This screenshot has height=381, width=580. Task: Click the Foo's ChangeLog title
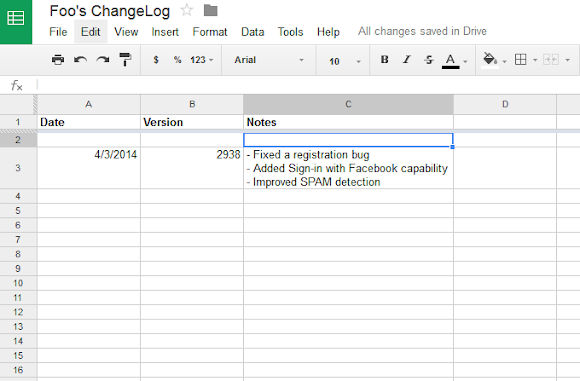pos(109,11)
